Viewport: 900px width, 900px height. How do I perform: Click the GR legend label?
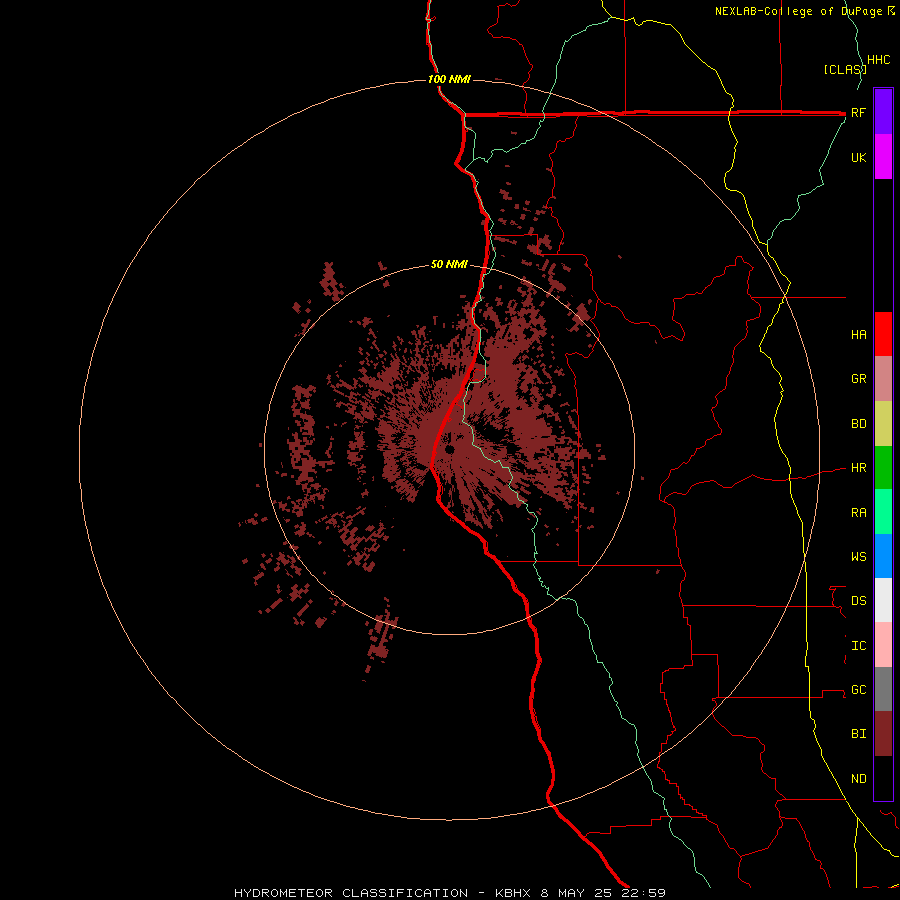858,379
